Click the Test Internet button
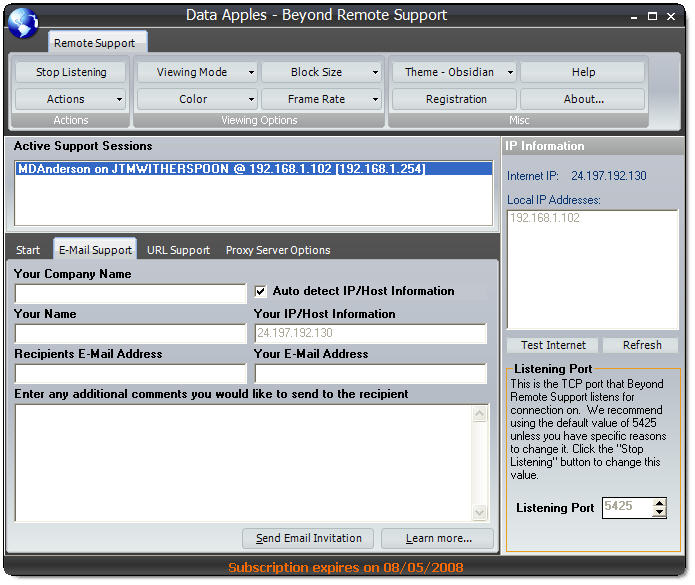Screen dimensions: 695x585 (x=553, y=345)
